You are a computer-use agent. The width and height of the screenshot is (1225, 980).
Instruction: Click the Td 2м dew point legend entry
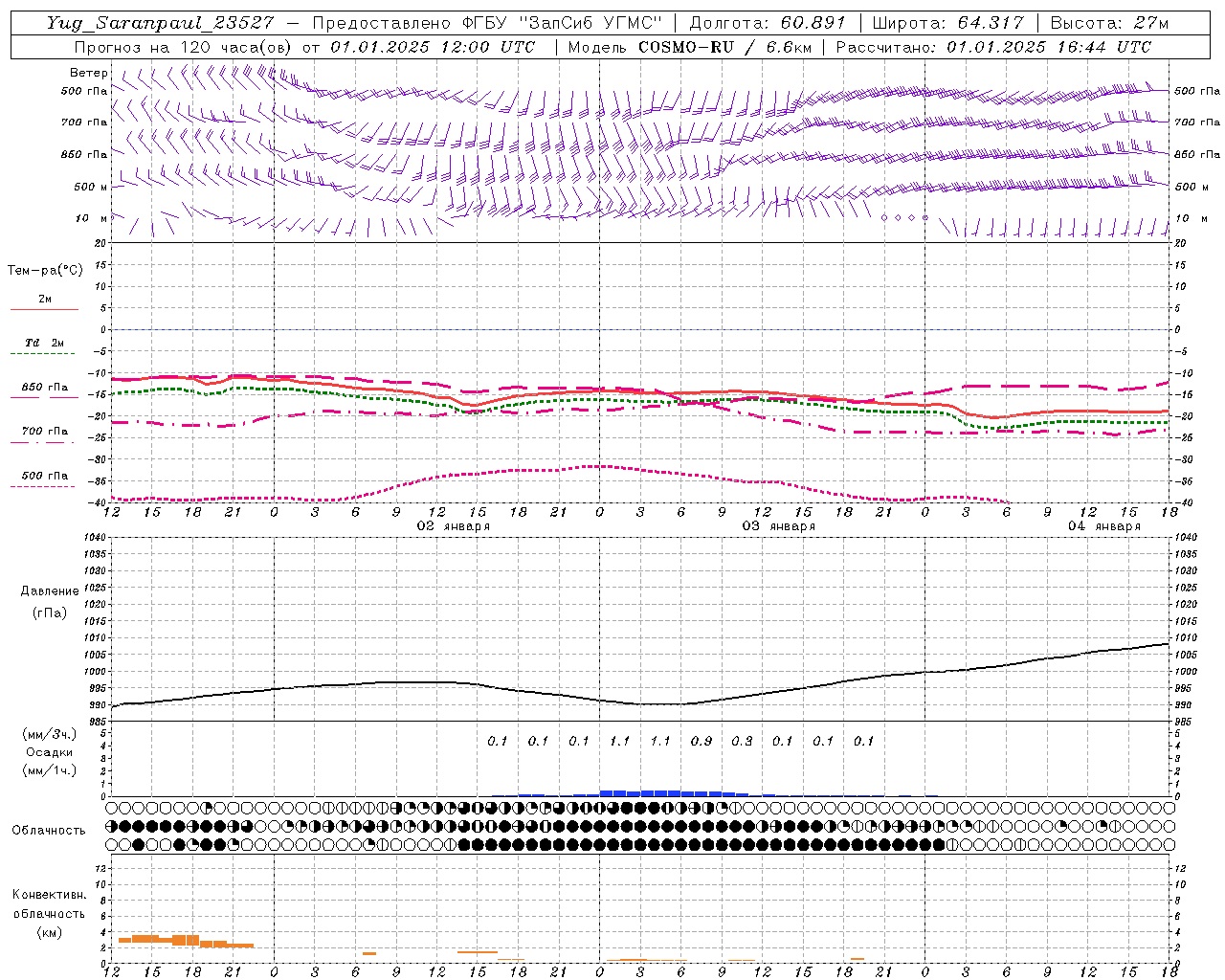tap(45, 343)
